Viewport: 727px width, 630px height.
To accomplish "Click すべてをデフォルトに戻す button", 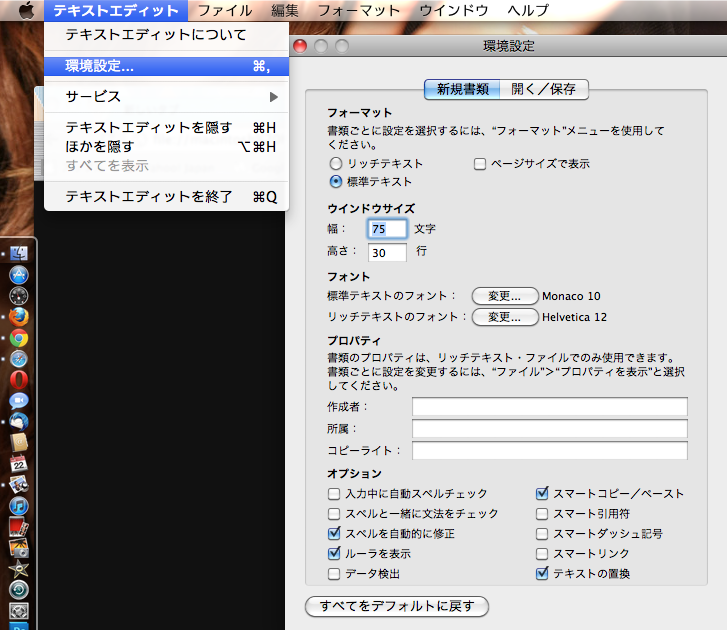I will click(x=397, y=606).
